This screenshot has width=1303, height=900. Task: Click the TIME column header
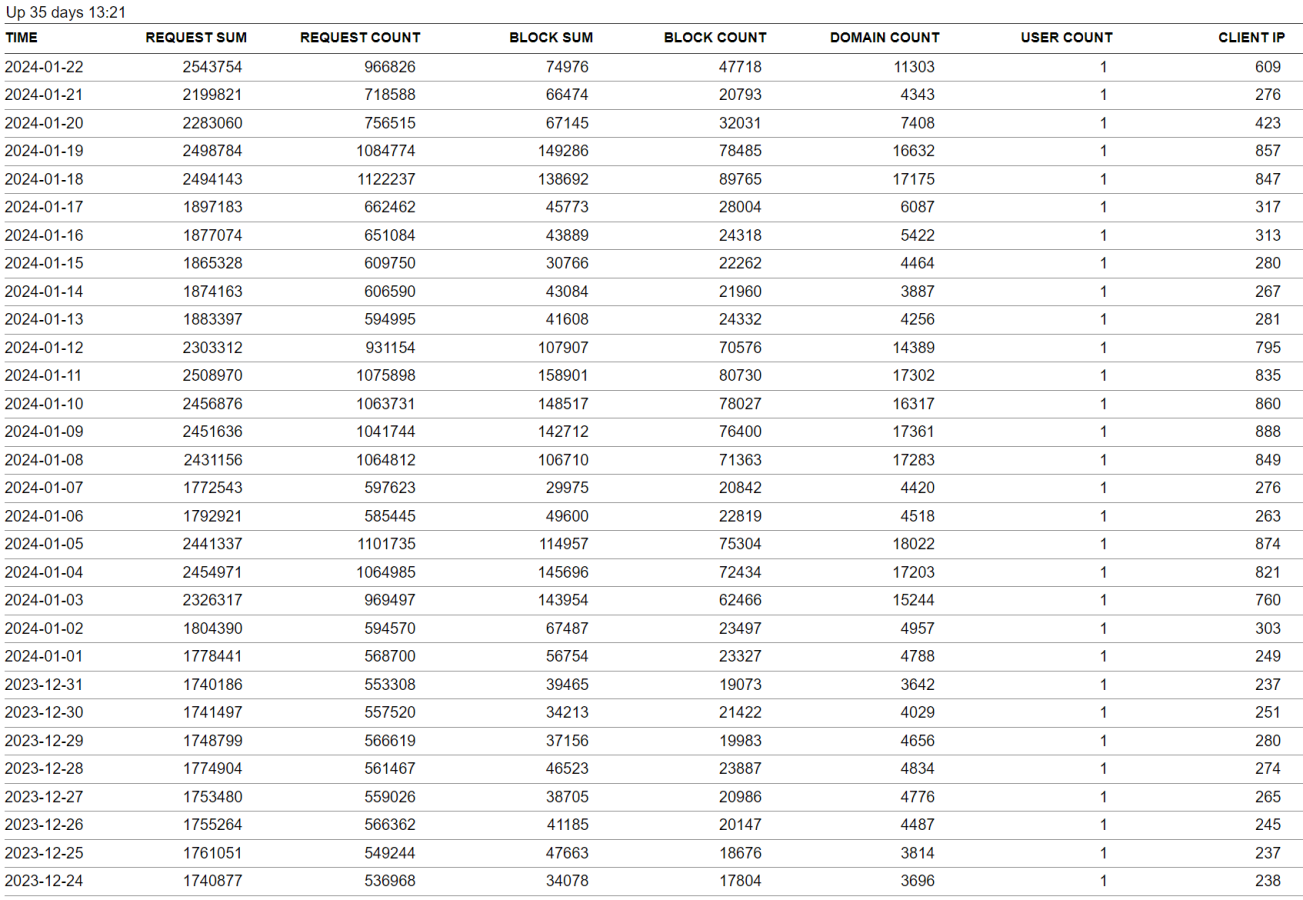pyautogui.click(x=22, y=38)
